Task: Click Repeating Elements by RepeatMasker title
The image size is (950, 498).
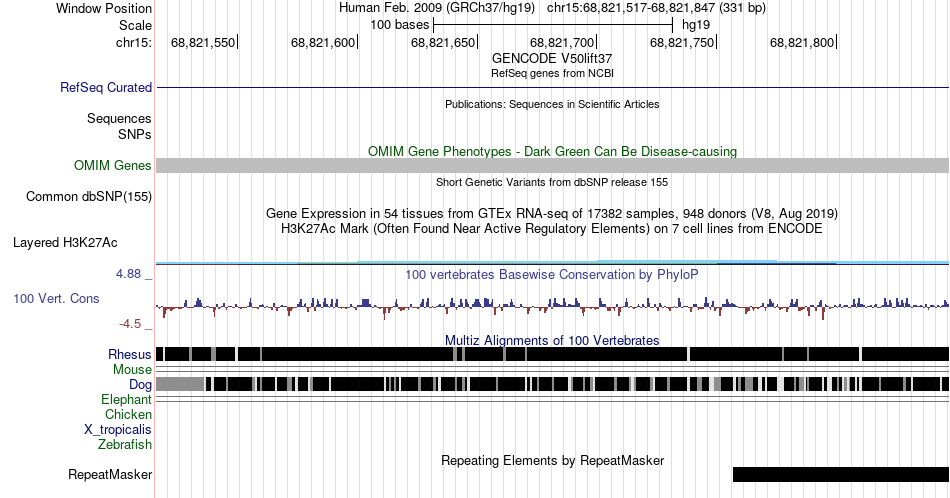Action: click(552, 460)
